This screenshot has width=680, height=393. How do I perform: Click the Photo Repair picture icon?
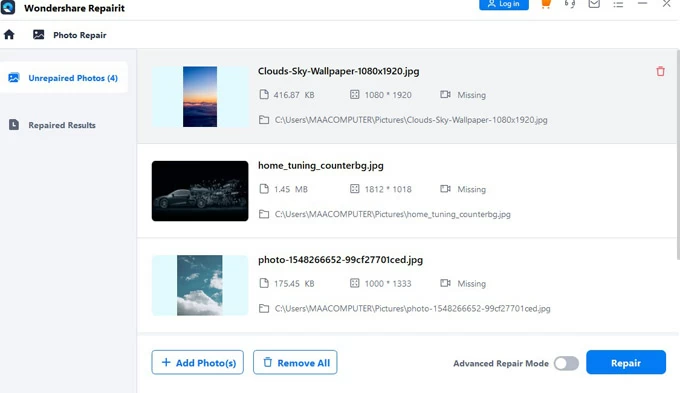(x=39, y=35)
